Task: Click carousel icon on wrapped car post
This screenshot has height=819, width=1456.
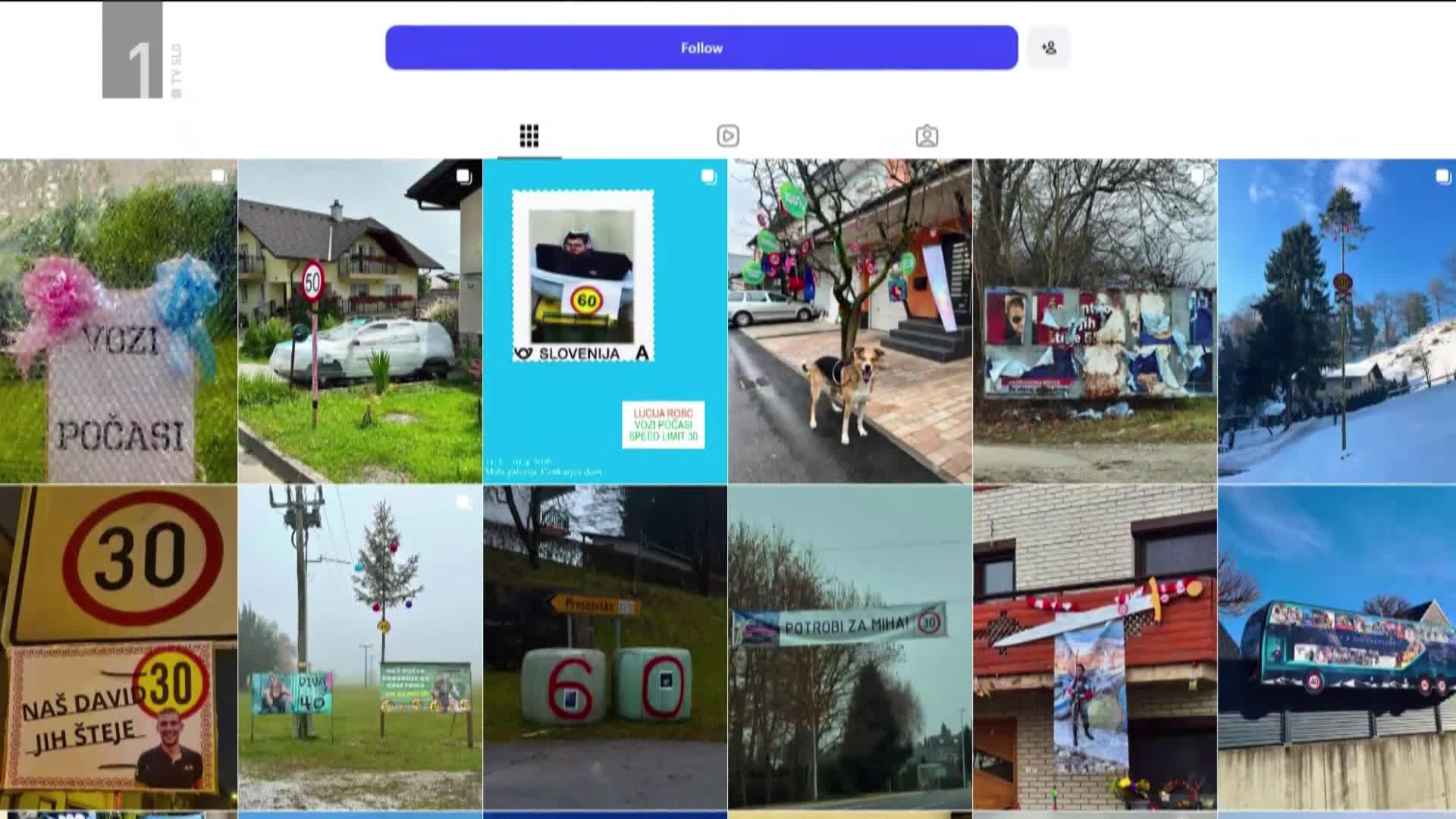Action: point(463,177)
